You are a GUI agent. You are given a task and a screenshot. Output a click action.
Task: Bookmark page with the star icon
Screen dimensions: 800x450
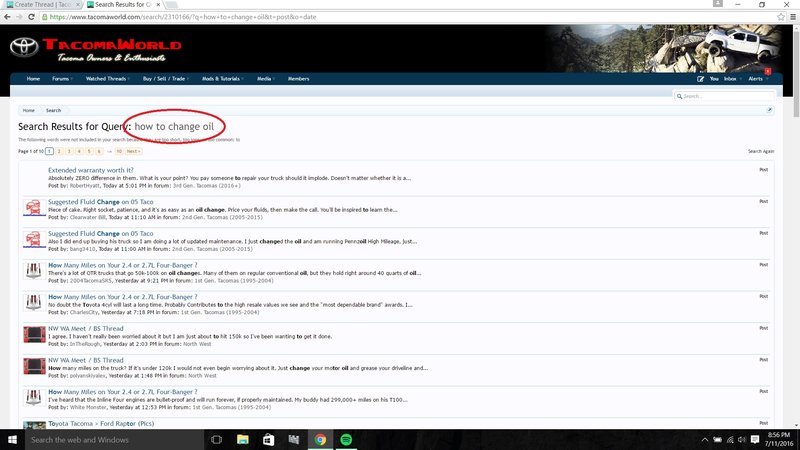[781, 17]
